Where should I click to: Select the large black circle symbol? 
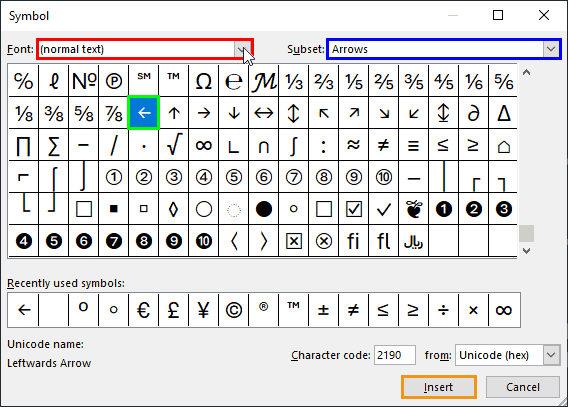264,209
